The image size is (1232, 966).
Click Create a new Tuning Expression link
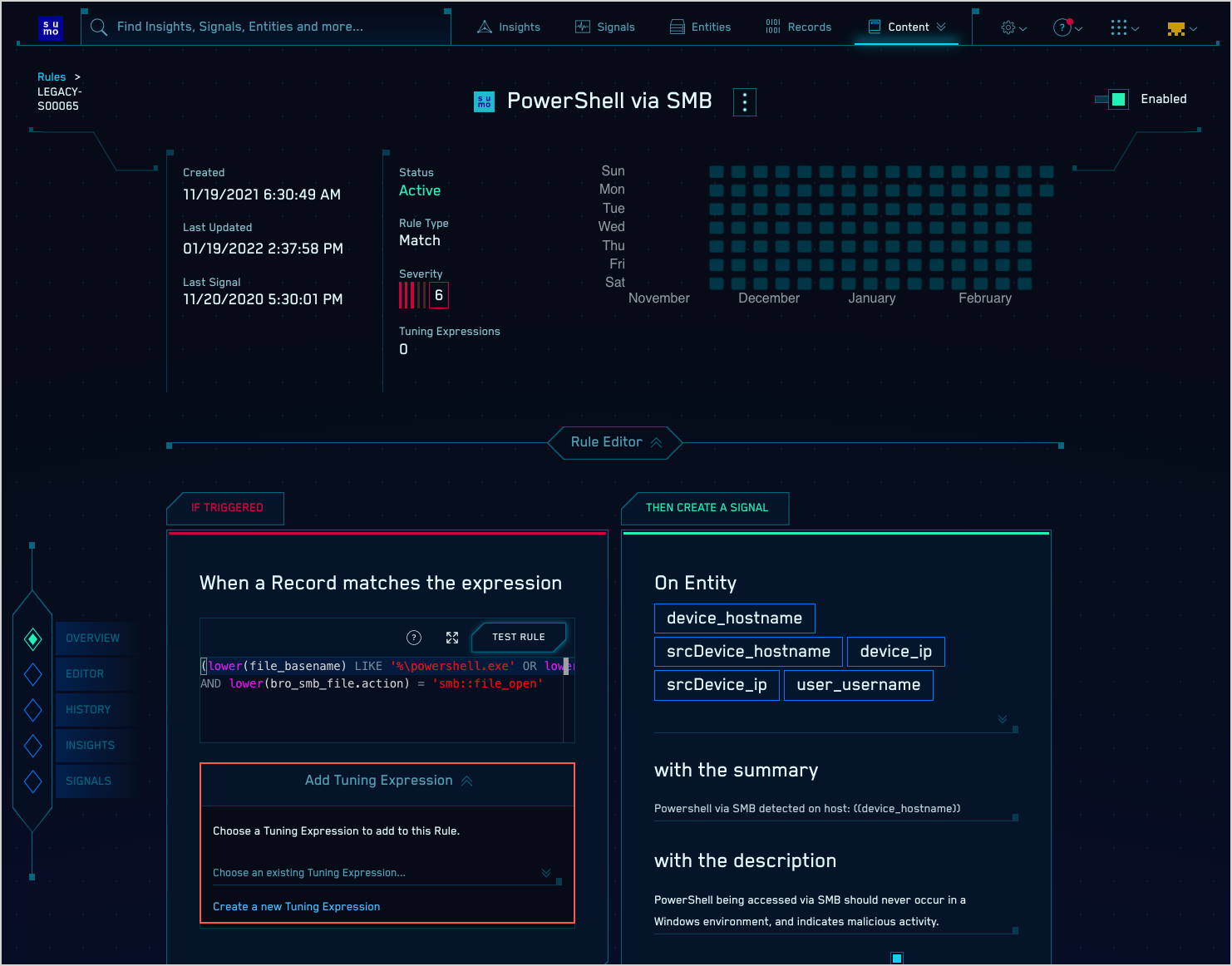[x=296, y=907]
